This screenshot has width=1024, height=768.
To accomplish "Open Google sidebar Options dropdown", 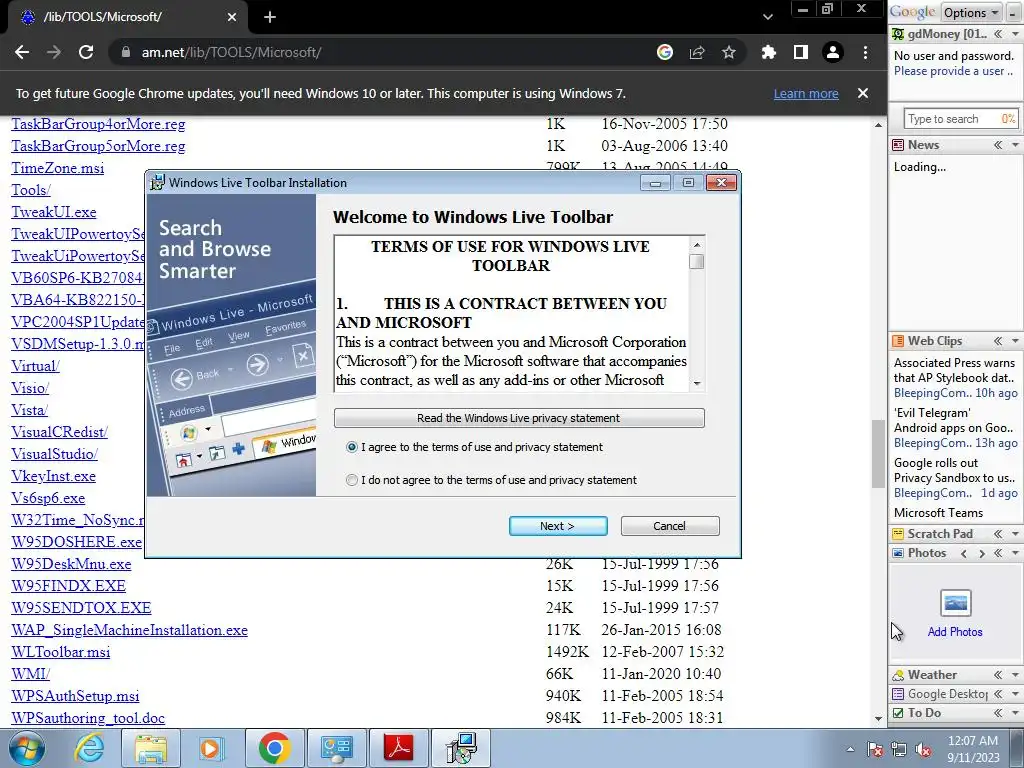I will 971,12.
